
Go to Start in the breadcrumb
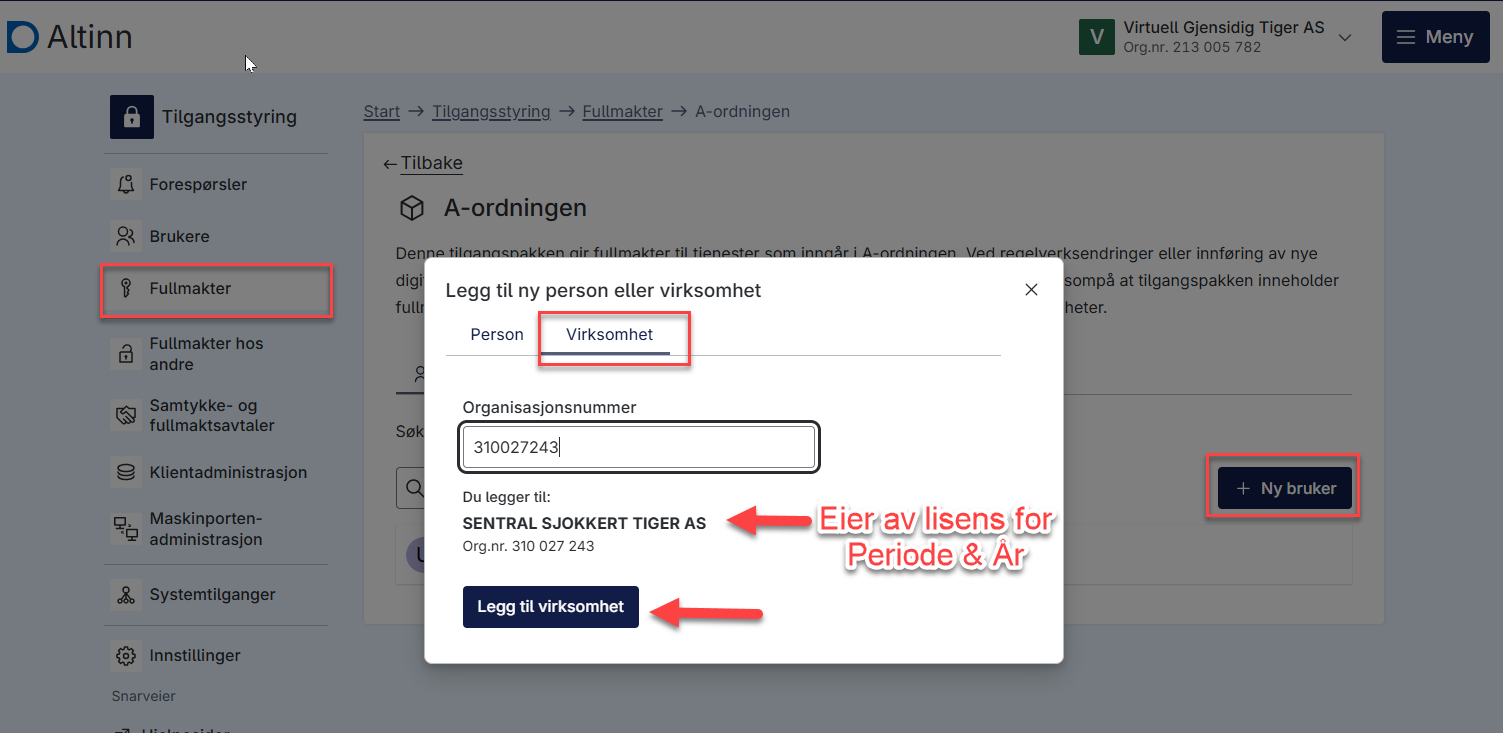click(x=382, y=111)
